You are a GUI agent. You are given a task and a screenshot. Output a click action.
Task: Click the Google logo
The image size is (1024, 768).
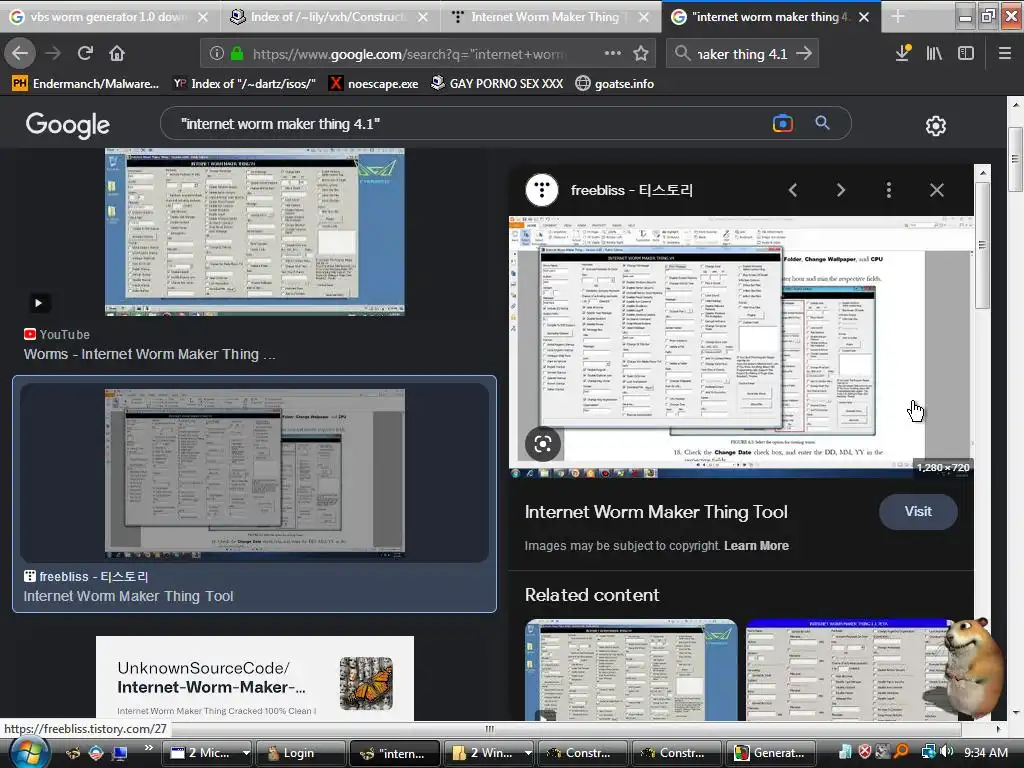(68, 125)
